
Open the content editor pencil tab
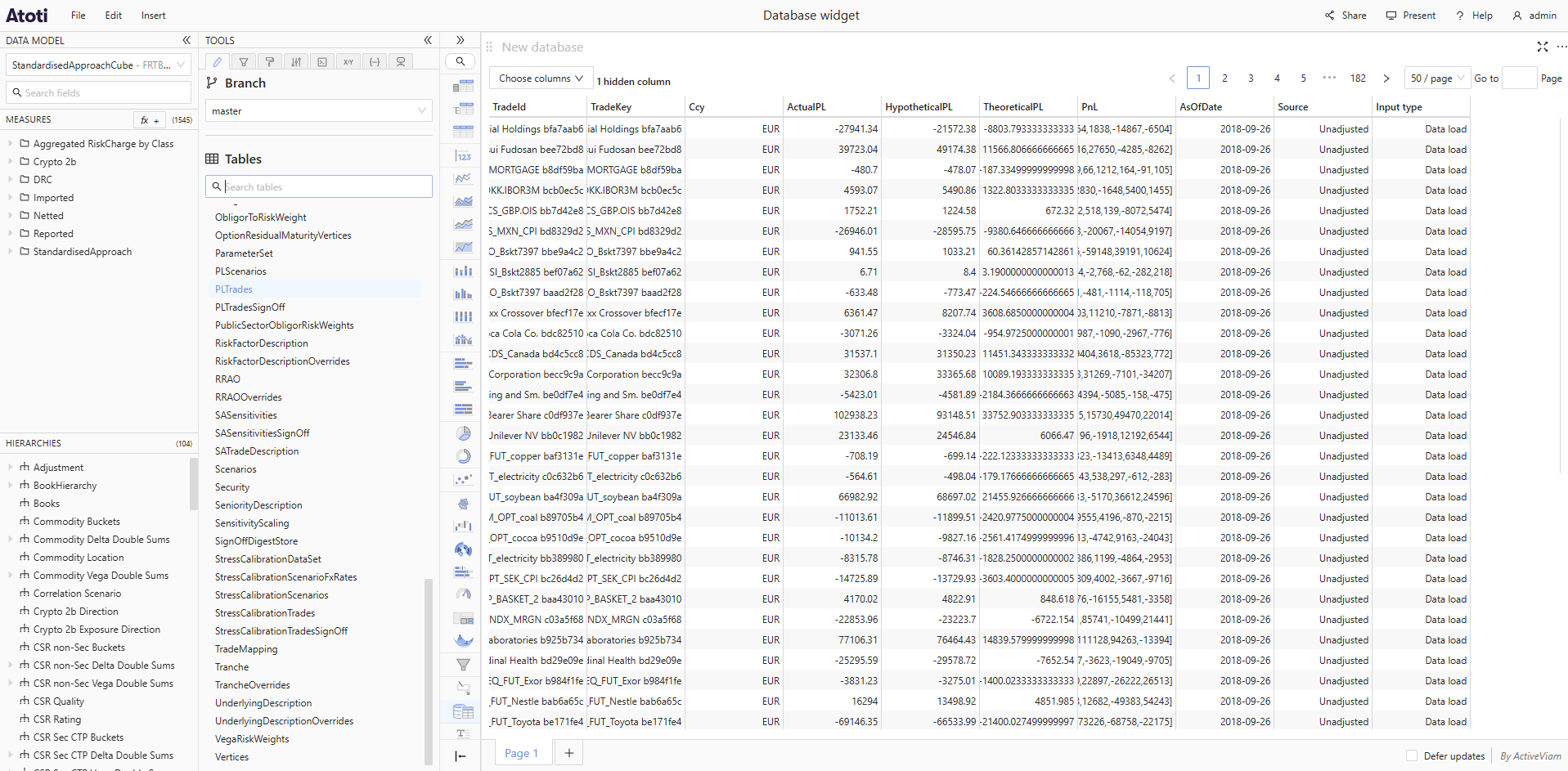[217, 61]
